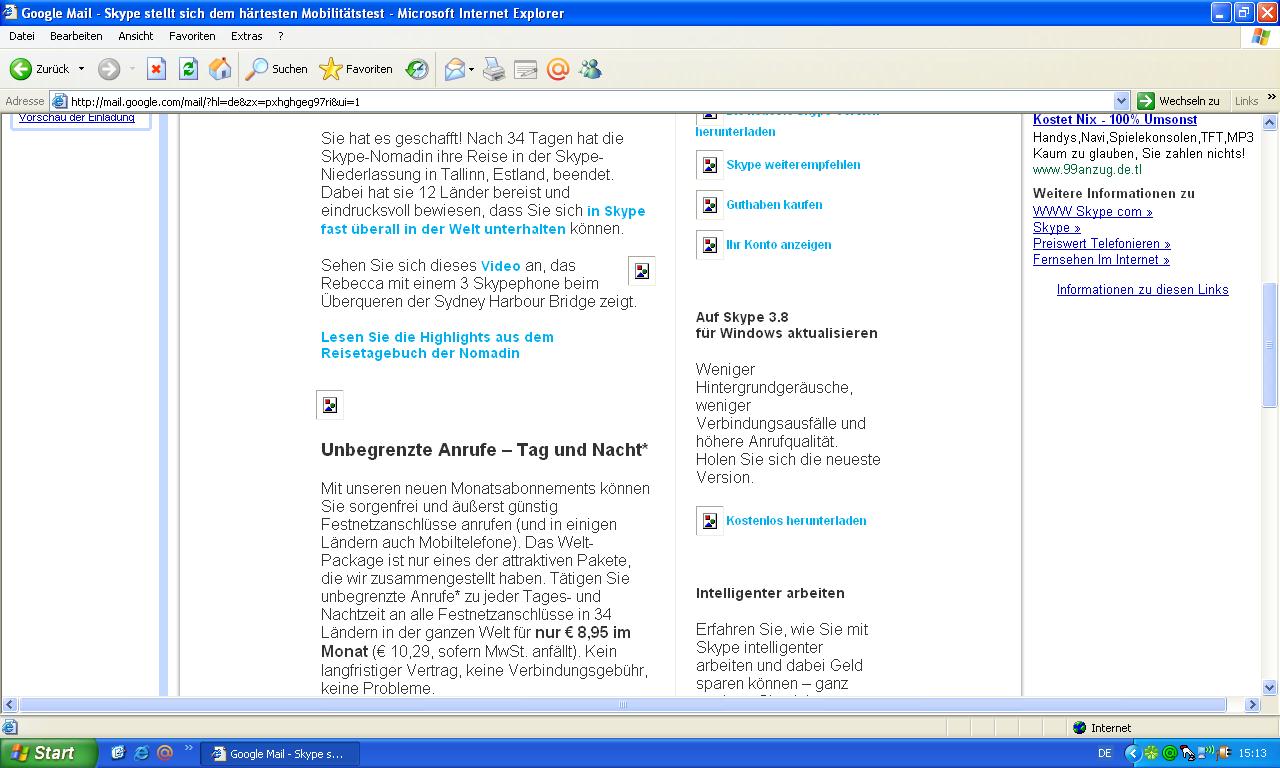Viewport: 1280px width, 768px height.
Task: Open the Windows Start menu
Action: pyautogui.click(x=48, y=753)
